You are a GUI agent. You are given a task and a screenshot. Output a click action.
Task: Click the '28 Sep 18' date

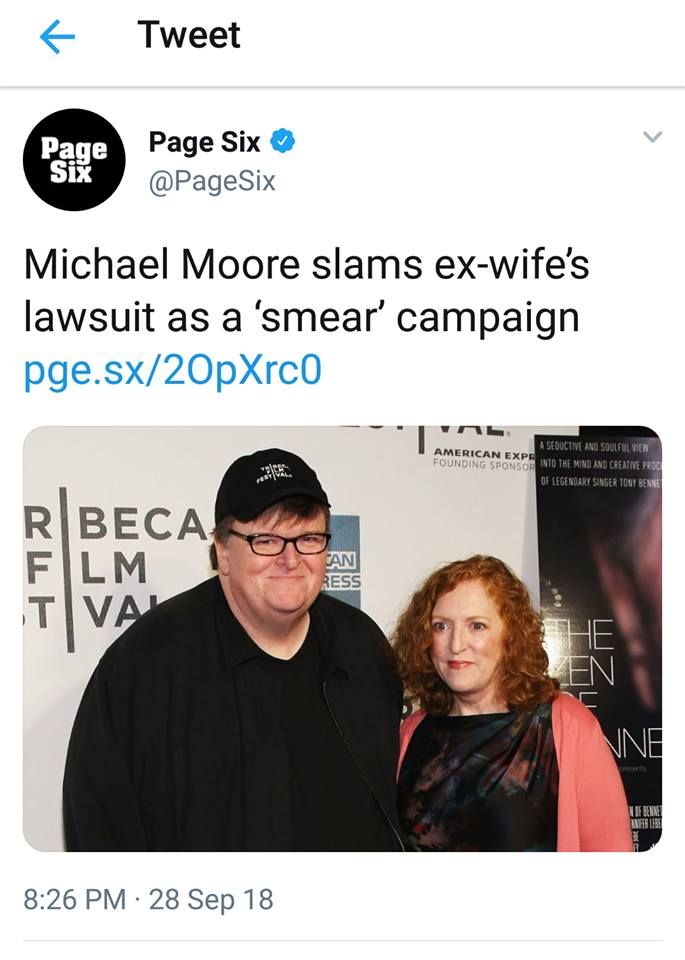tap(211, 899)
